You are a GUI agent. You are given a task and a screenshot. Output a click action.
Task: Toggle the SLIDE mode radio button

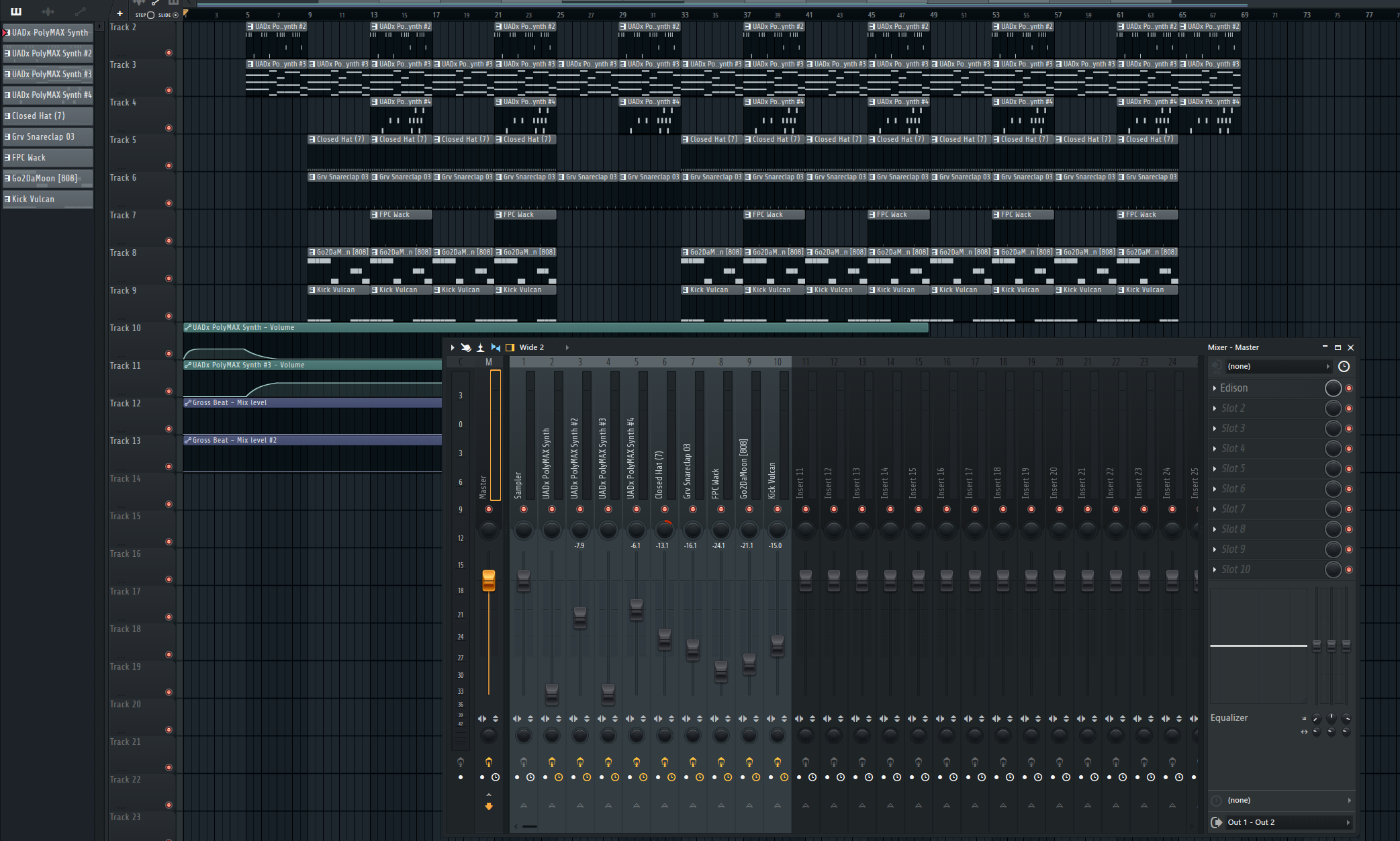(175, 15)
